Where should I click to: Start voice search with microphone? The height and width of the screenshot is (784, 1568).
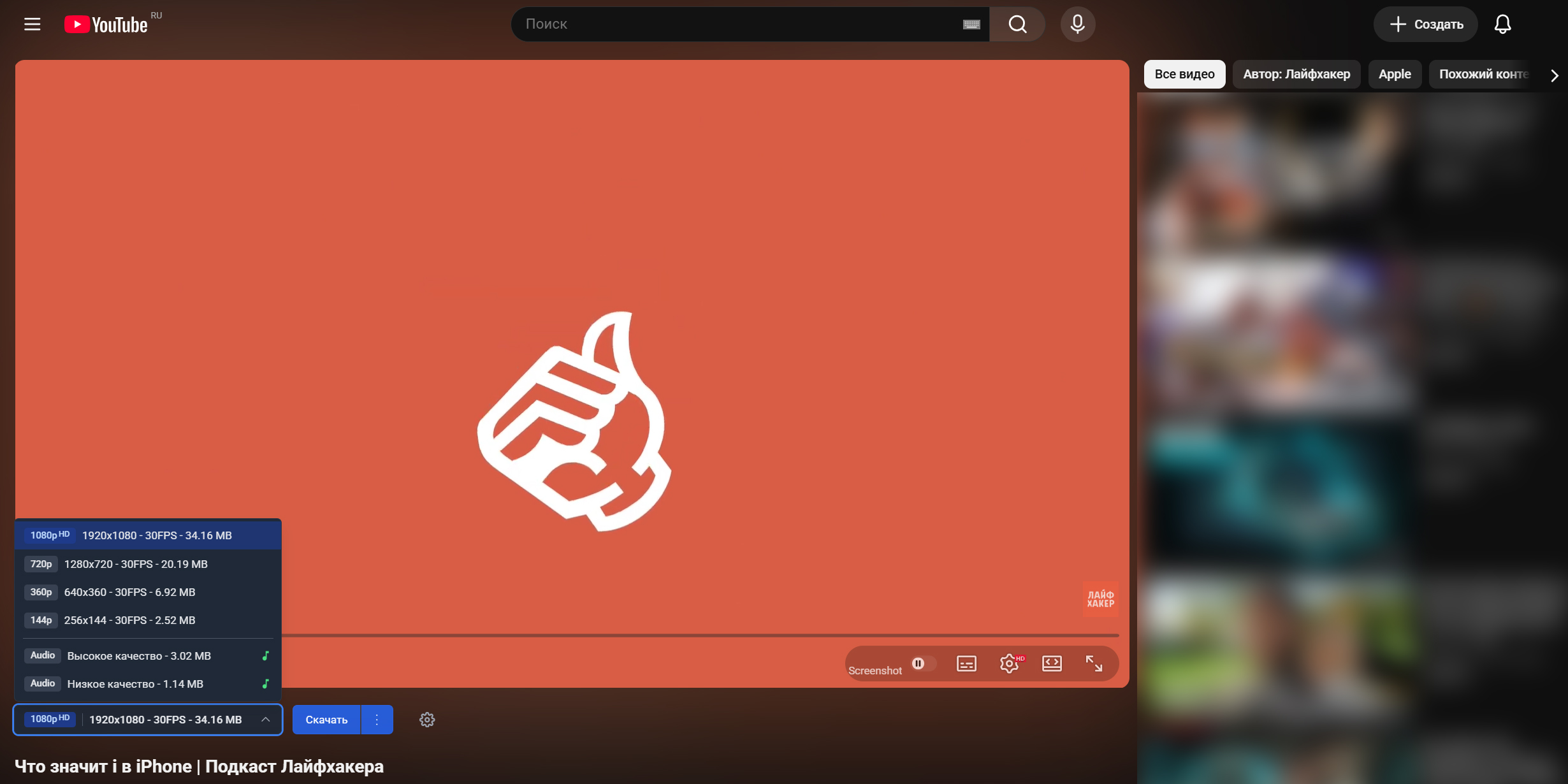[1077, 24]
